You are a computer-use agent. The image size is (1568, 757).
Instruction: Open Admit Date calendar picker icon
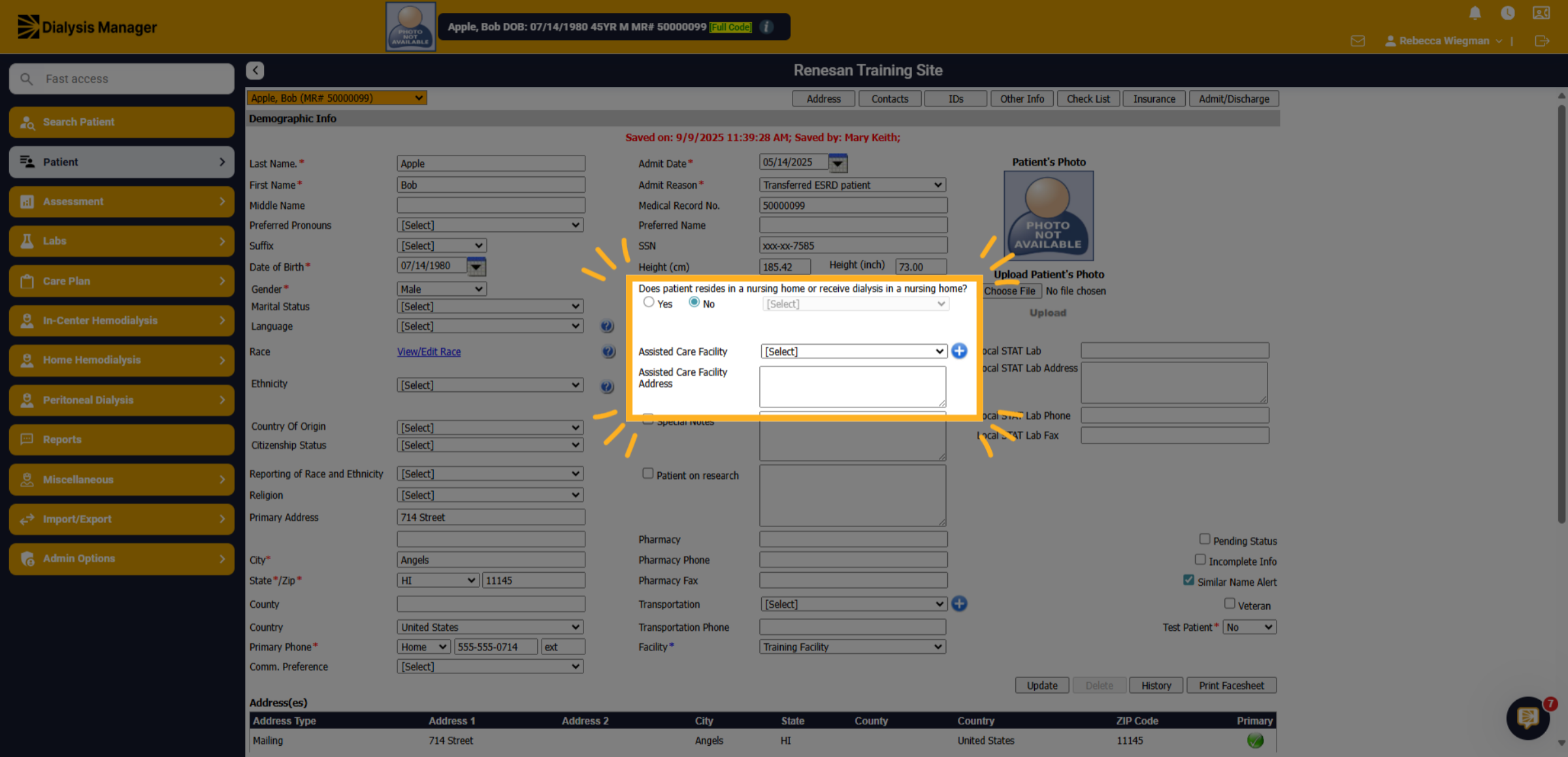pos(838,163)
